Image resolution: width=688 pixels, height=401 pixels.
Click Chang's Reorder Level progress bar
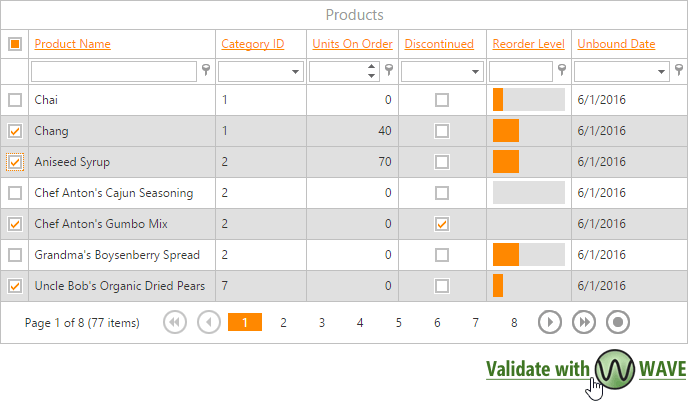[x=528, y=131]
